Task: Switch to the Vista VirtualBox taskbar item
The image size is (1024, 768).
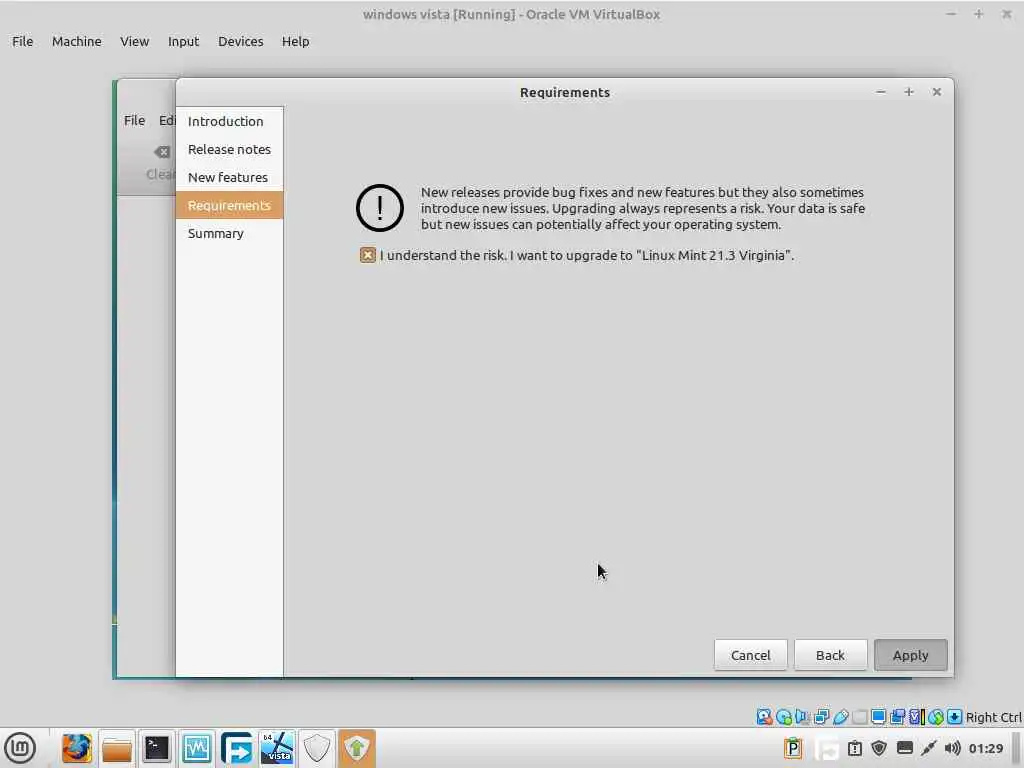Action: tap(278, 748)
